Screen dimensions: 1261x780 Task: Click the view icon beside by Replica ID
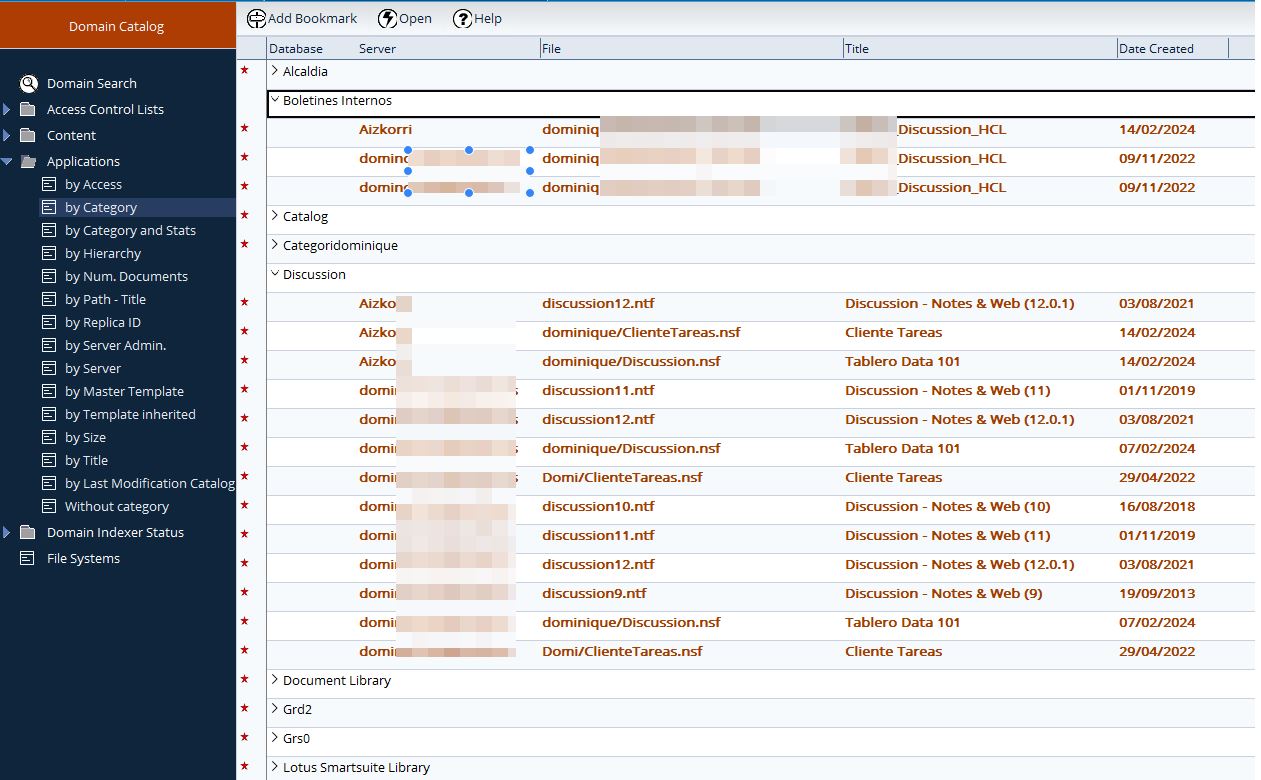click(x=49, y=322)
